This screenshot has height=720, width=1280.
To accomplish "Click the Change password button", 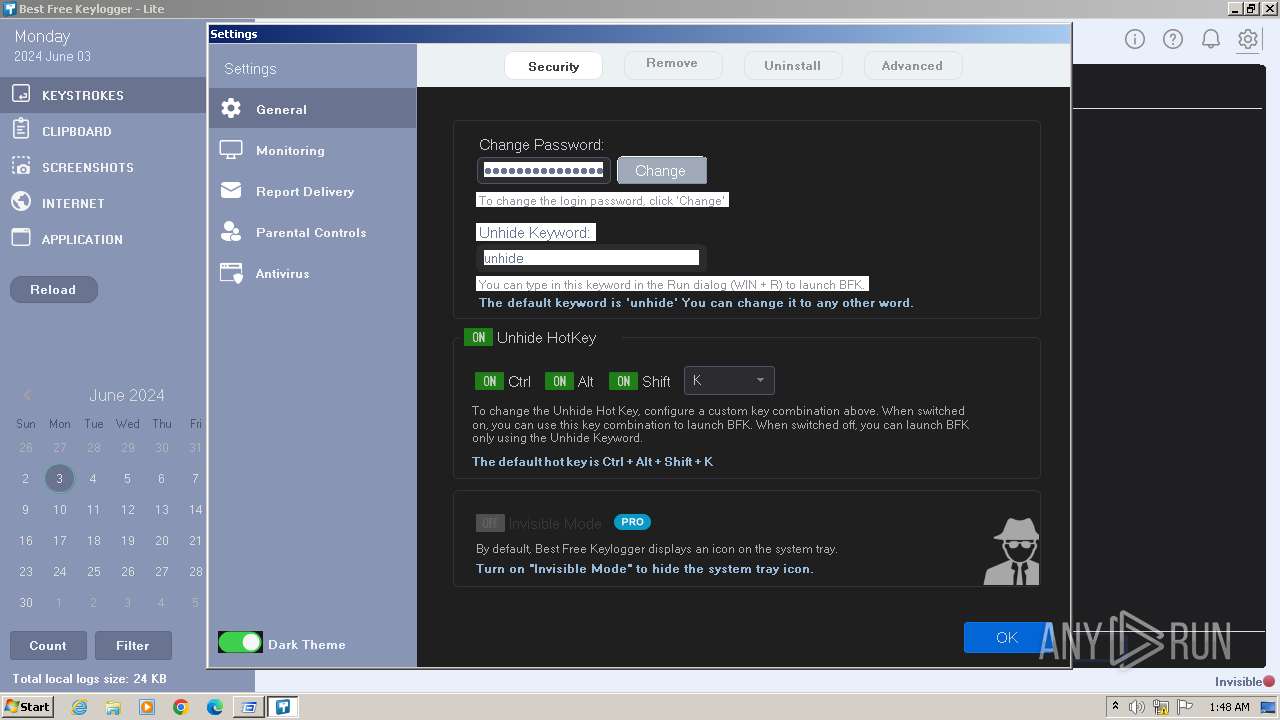I will [x=661, y=170].
